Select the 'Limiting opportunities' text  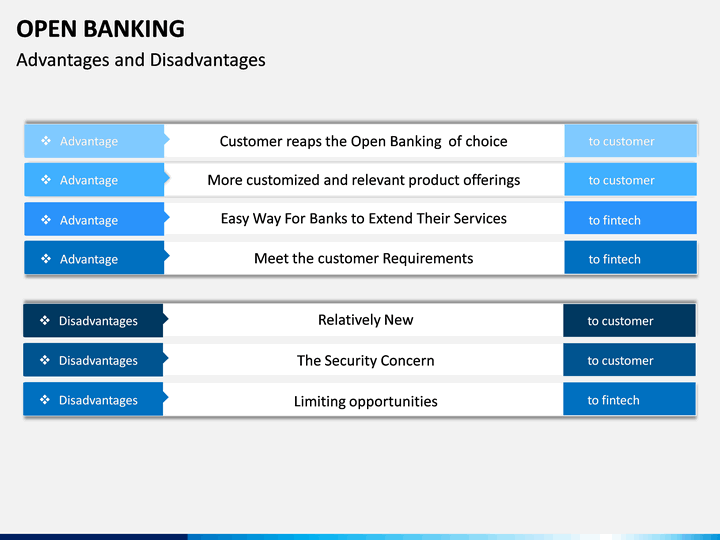tap(366, 401)
